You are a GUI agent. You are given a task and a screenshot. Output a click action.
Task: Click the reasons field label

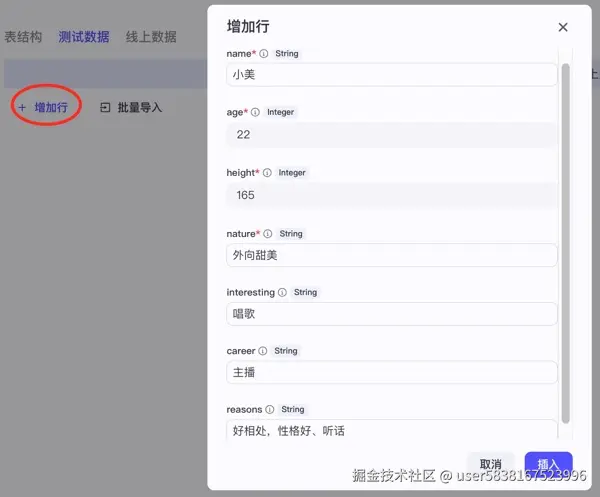point(244,409)
